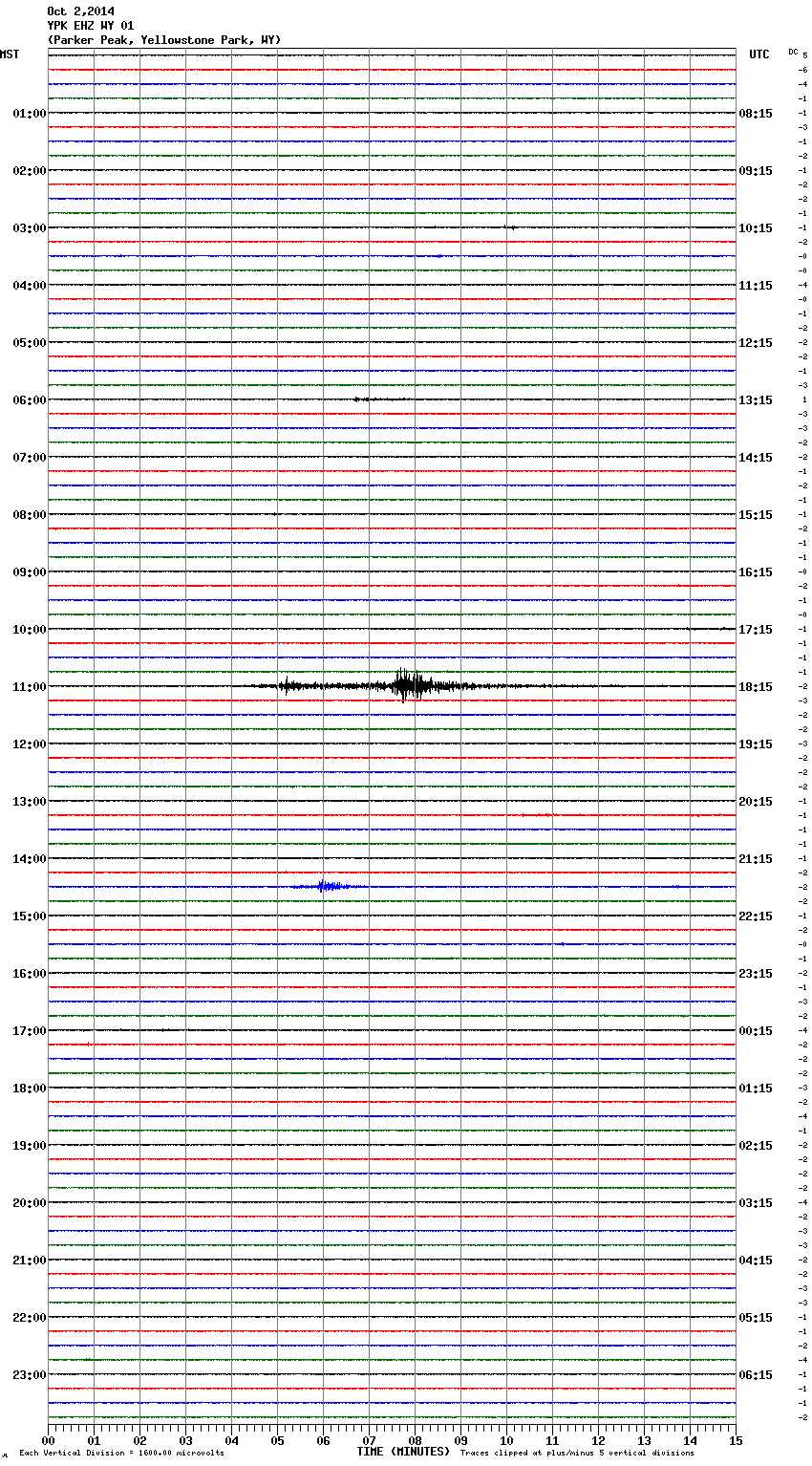This screenshot has width=812, height=1466.
Task: Click the "16:15" UTC time label
Action: click(756, 572)
